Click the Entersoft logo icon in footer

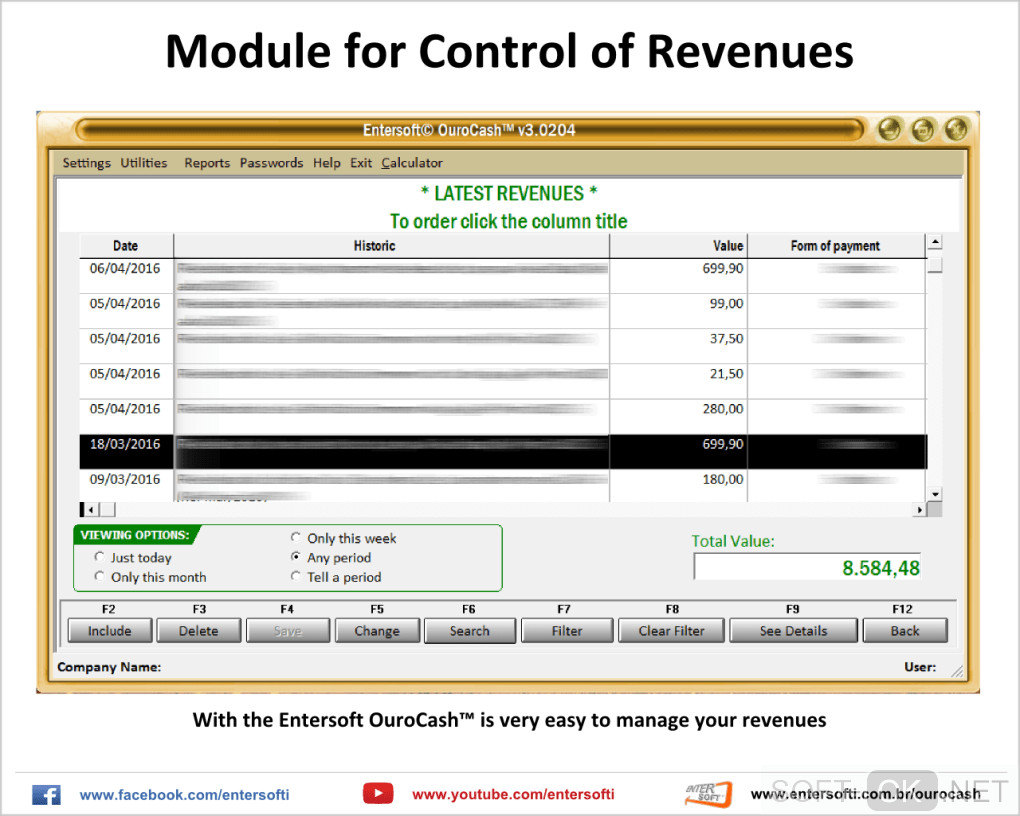pyautogui.click(x=709, y=794)
